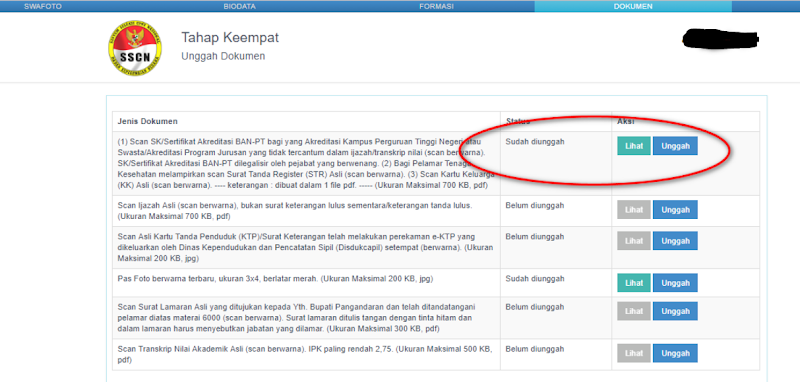Click the "Unggah Dokumen" subtitle
Viewport: 800px width, 382px height.
click(223, 56)
